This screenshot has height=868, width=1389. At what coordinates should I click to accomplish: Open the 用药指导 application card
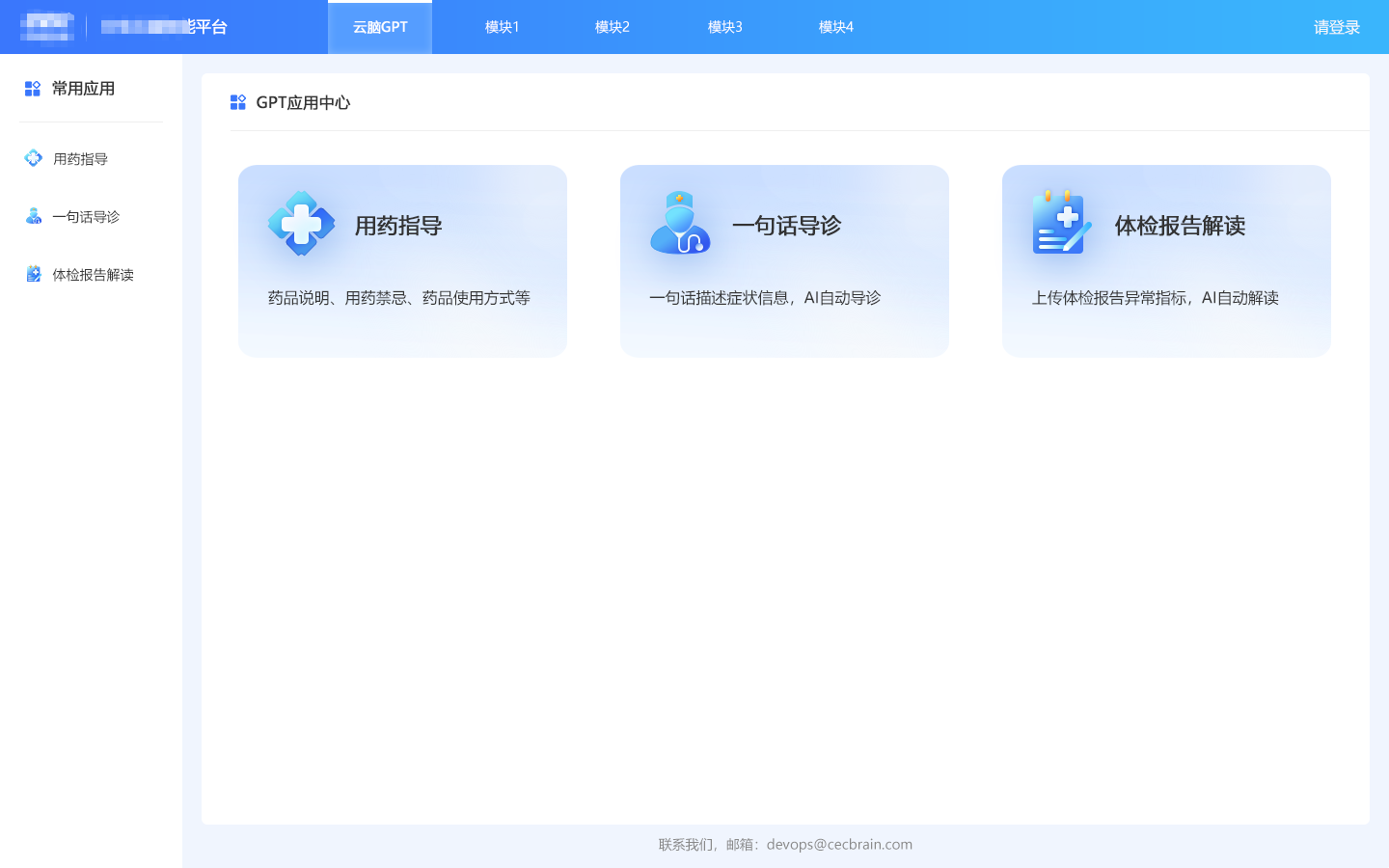[402, 260]
